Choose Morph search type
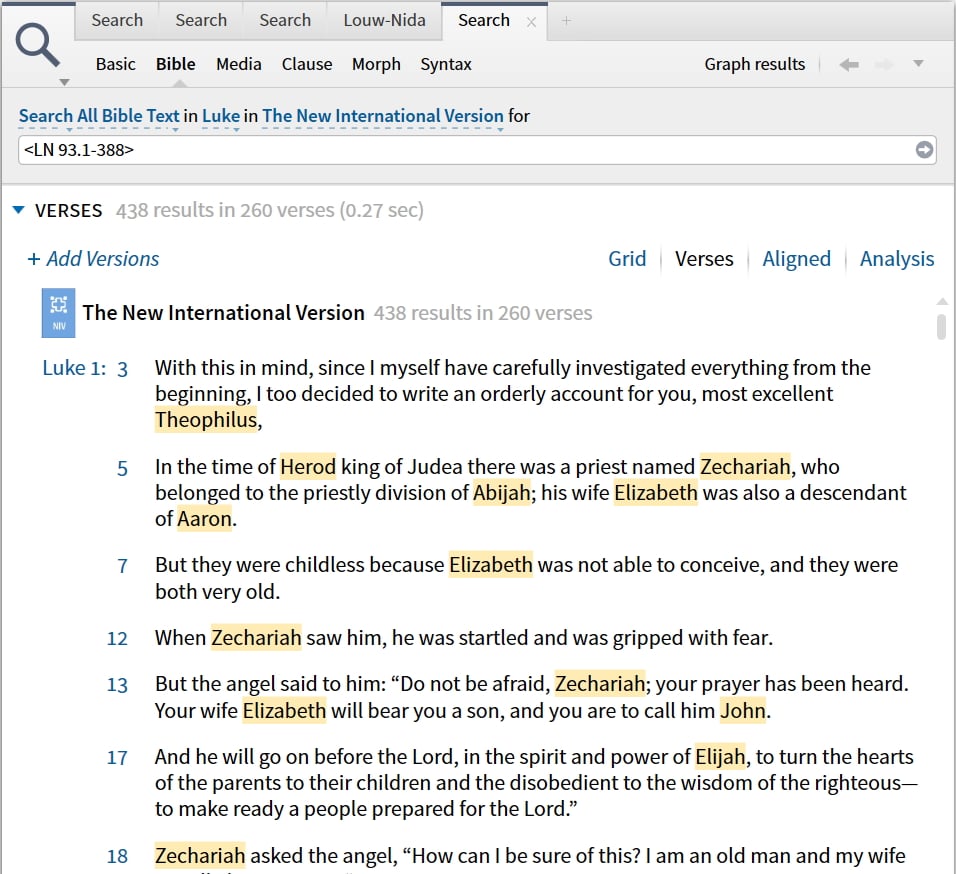 click(x=376, y=64)
